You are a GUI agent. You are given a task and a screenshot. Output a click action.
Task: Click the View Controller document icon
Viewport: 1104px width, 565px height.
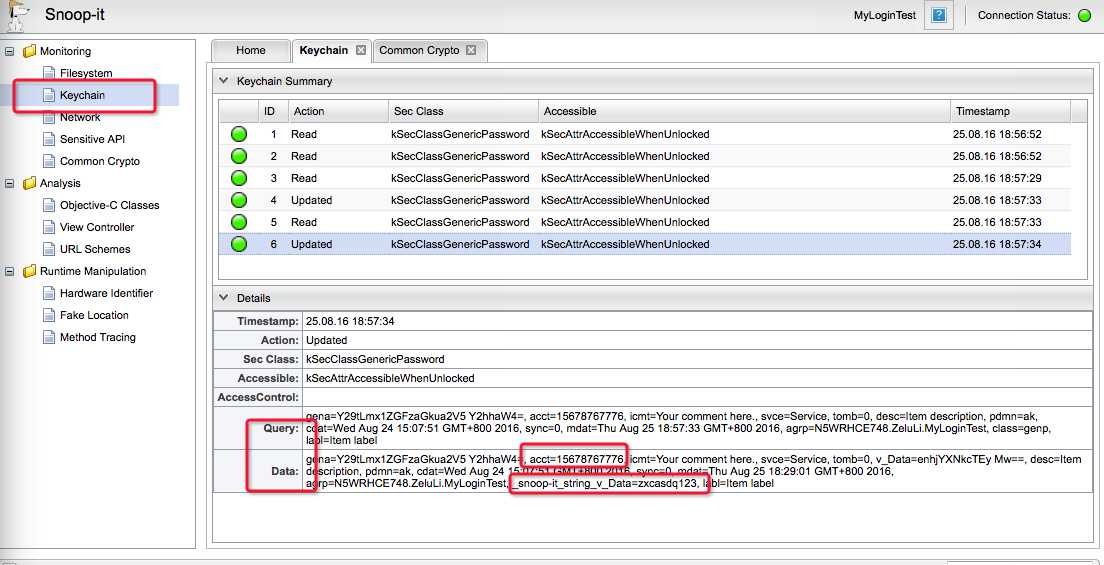coord(48,228)
